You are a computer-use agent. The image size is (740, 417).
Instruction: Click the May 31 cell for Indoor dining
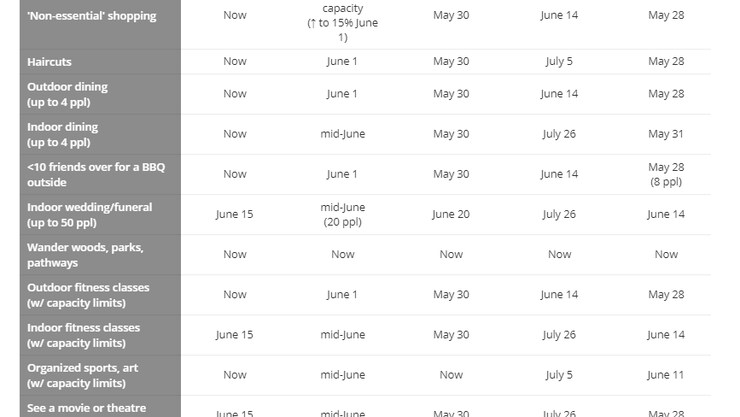pyautogui.click(x=666, y=134)
